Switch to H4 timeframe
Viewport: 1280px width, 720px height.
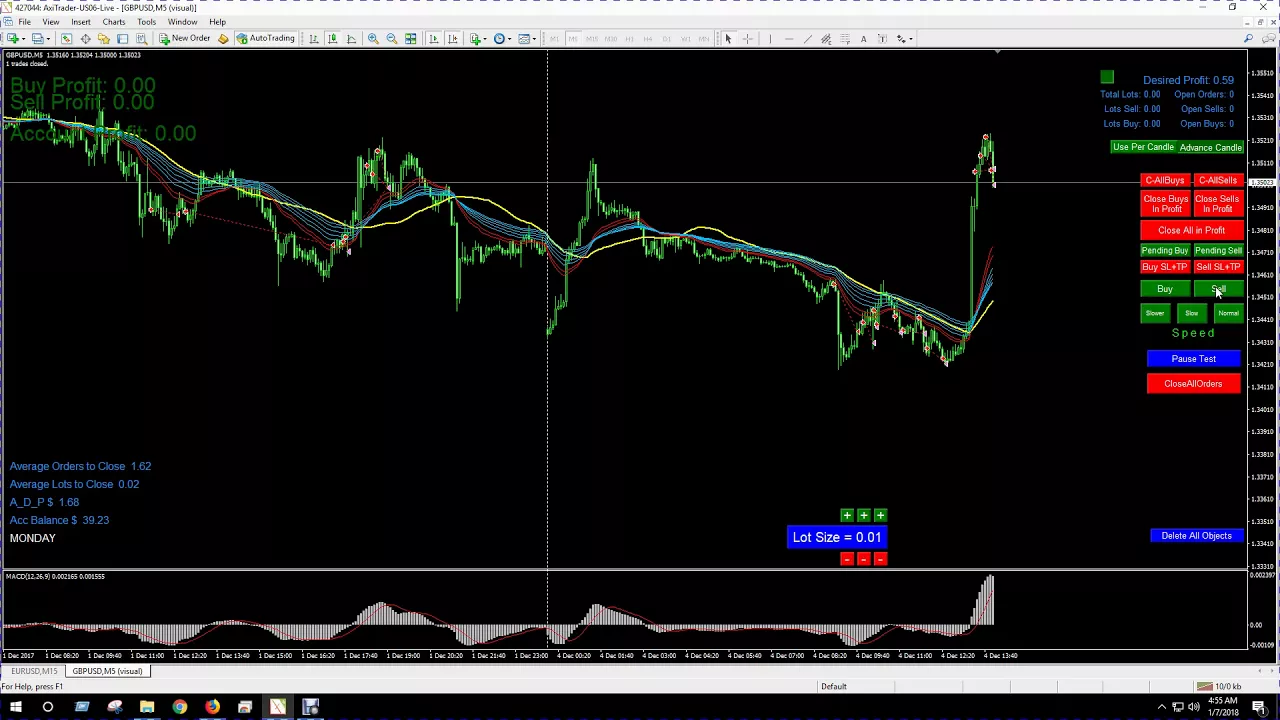coord(648,39)
